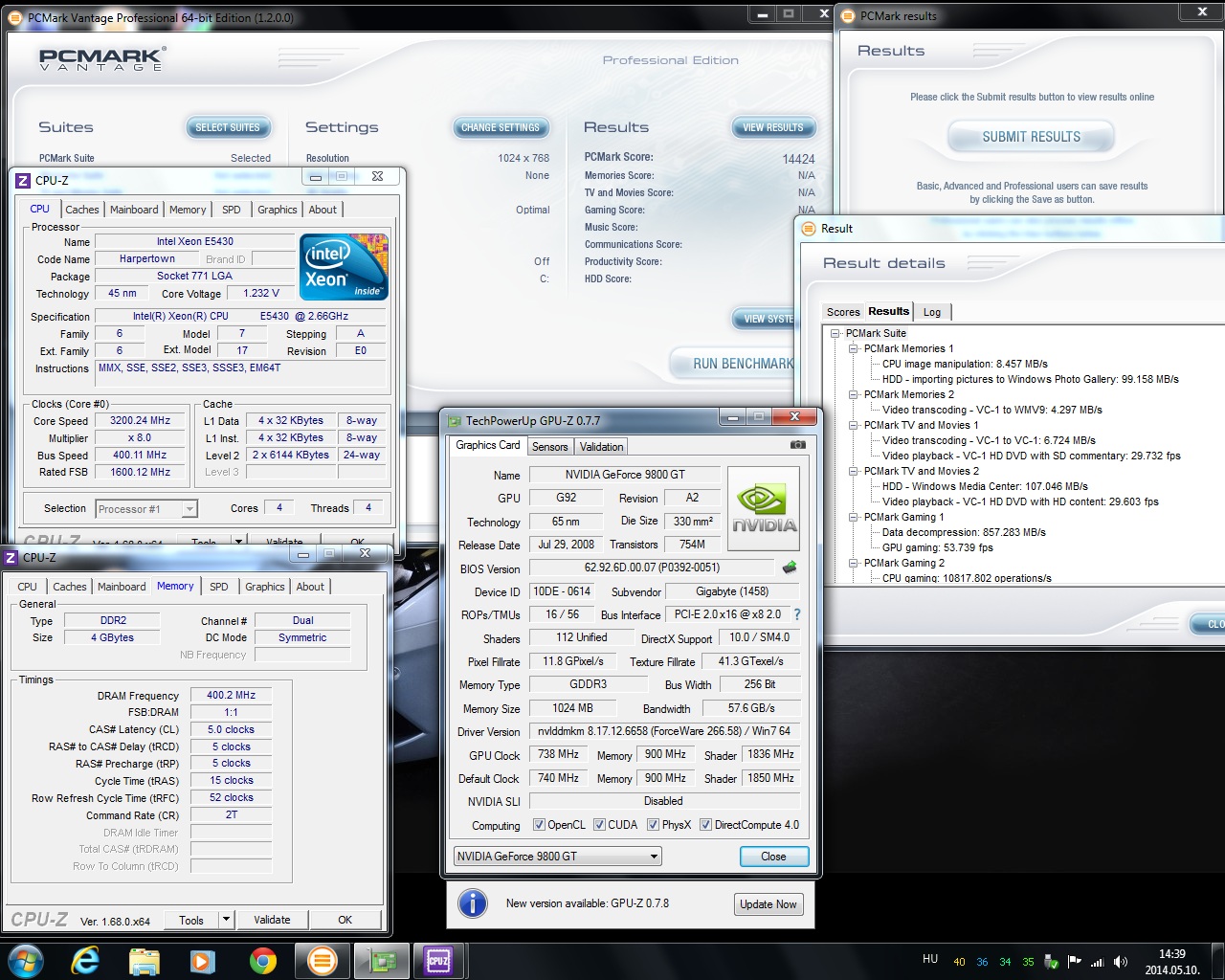Image resolution: width=1225 pixels, height=980 pixels.
Task: Click the RUN BENCHMARK button
Action: (x=731, y=364)
